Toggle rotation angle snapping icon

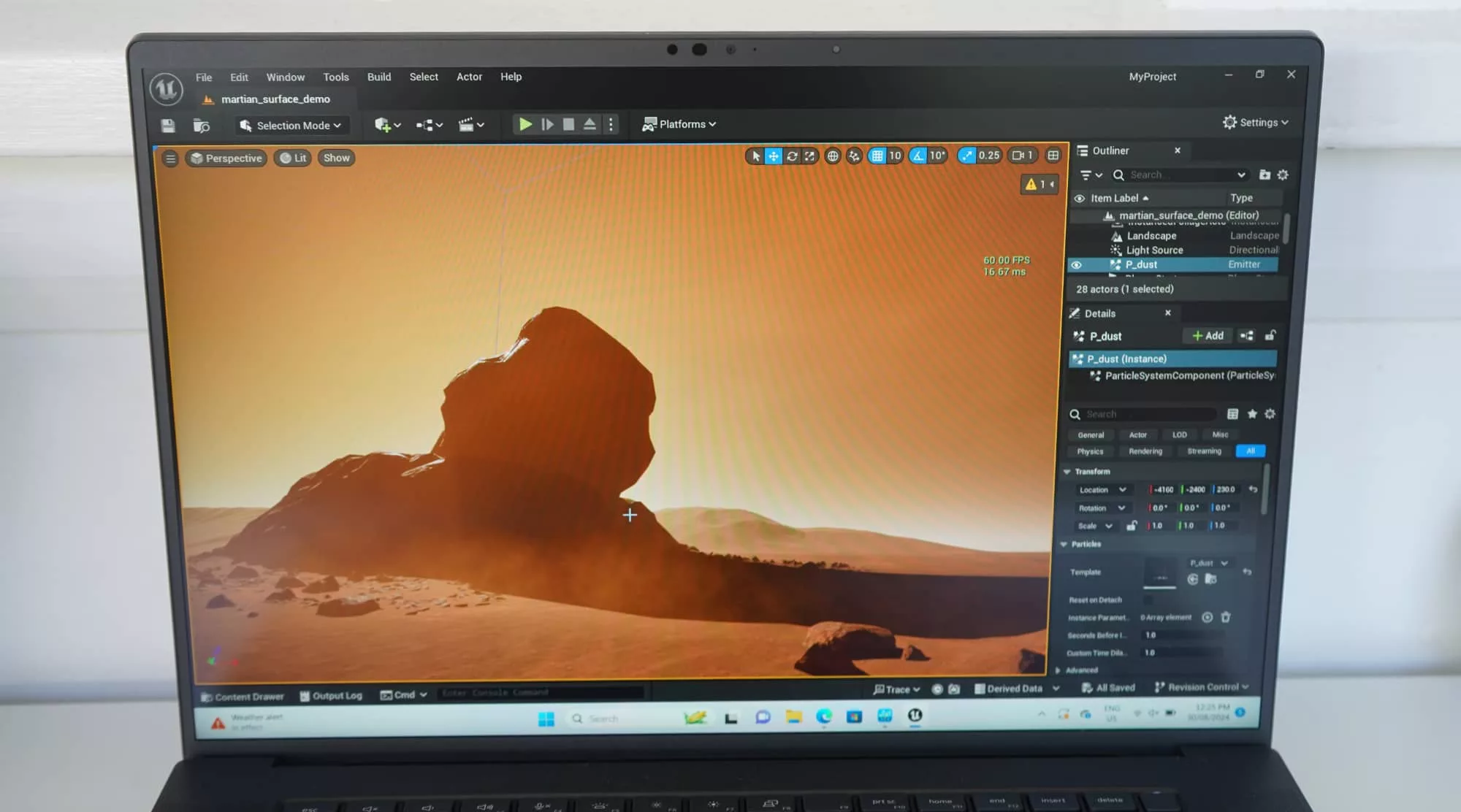coord(918,156)
